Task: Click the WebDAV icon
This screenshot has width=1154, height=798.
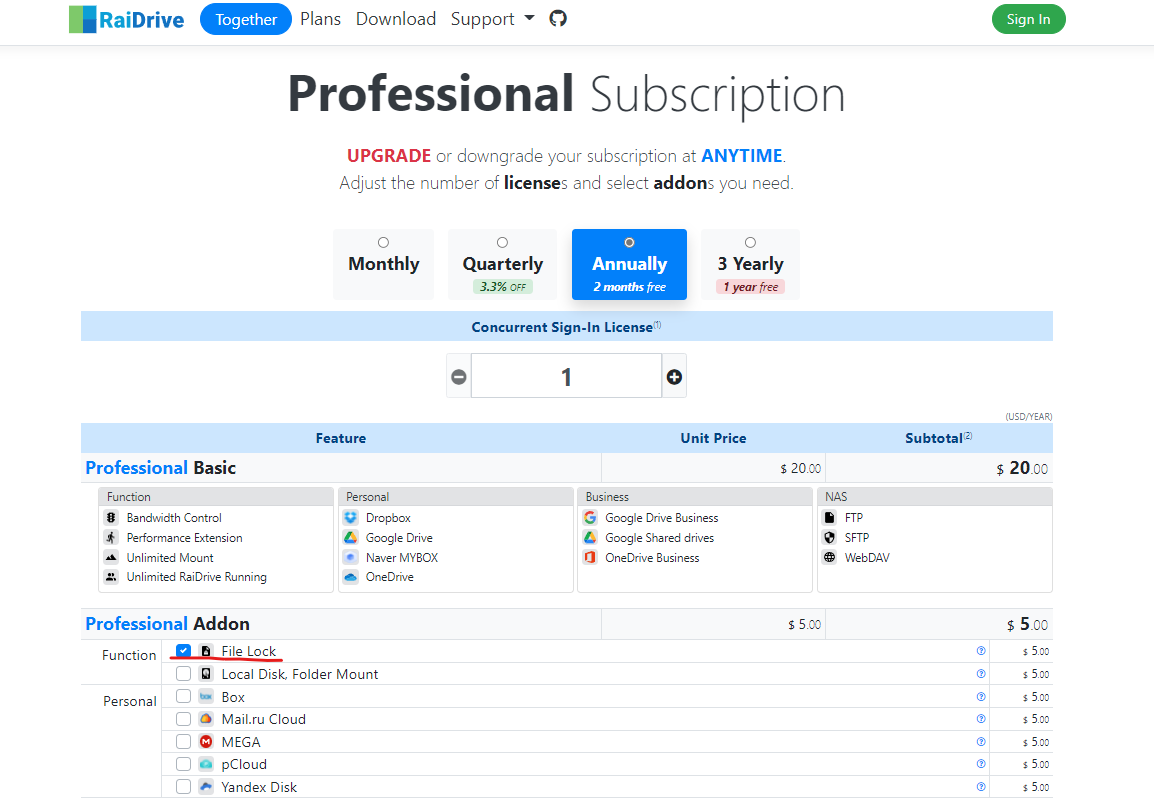Action: click(828, 557)
